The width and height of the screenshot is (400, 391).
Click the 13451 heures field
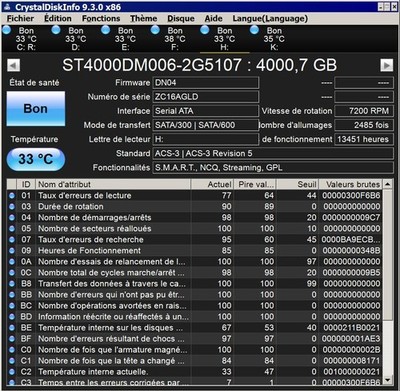click(364, 139)
